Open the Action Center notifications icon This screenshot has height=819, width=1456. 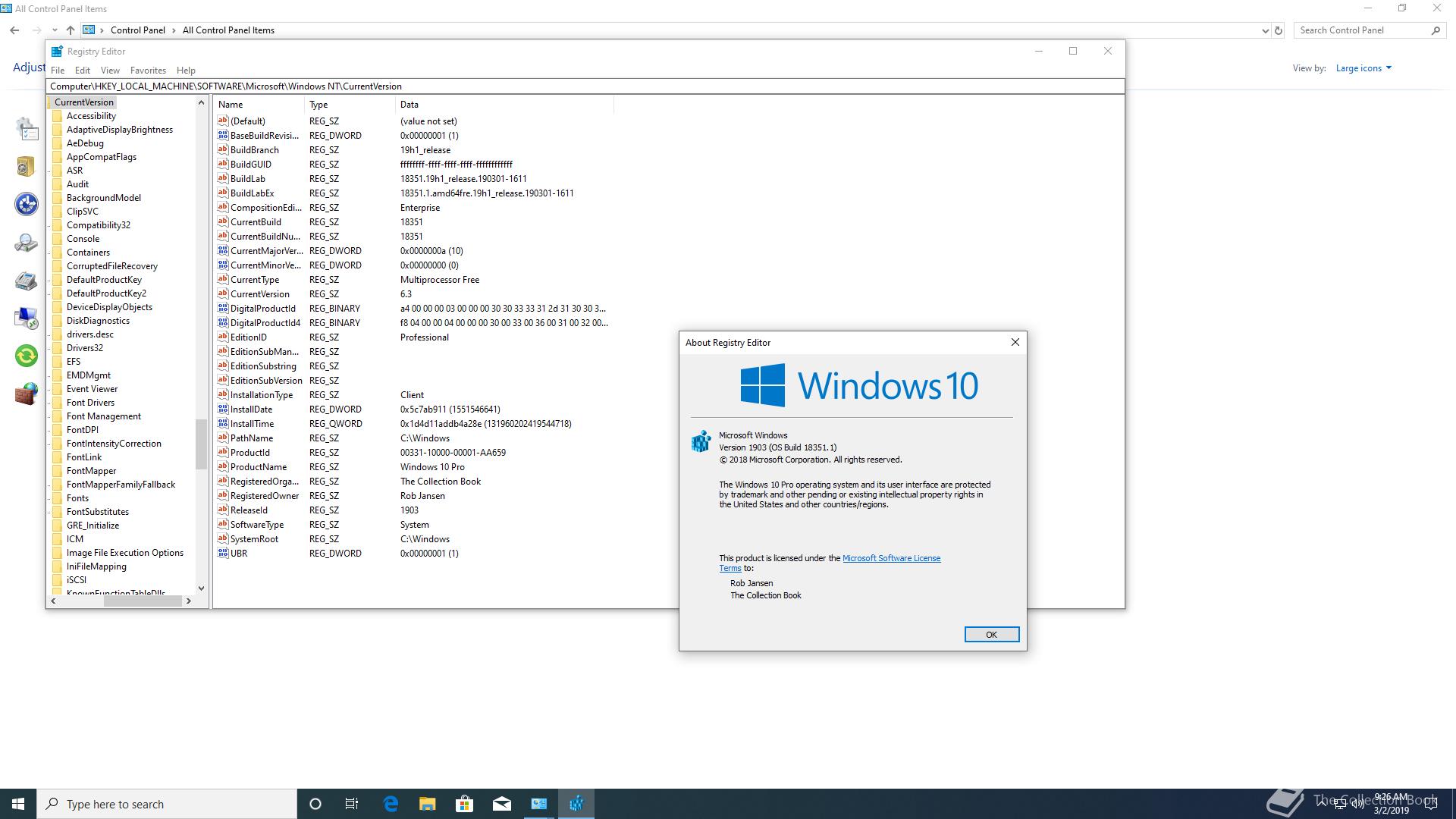(x=1431, y=804)
